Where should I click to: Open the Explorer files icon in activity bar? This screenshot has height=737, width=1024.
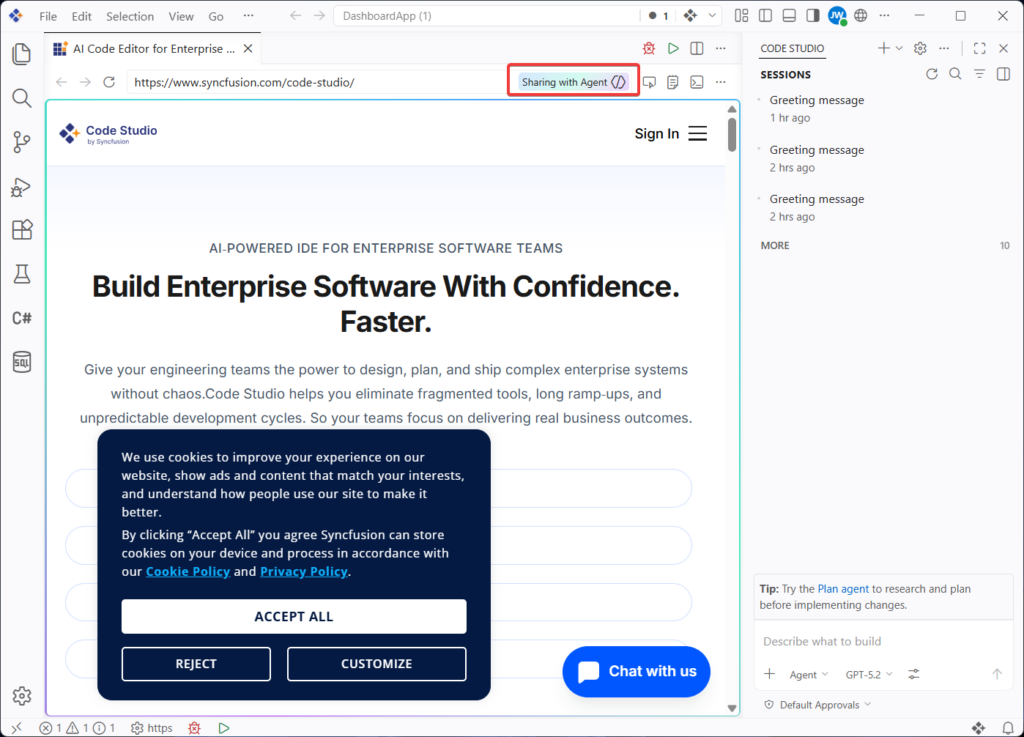(22, 54)
